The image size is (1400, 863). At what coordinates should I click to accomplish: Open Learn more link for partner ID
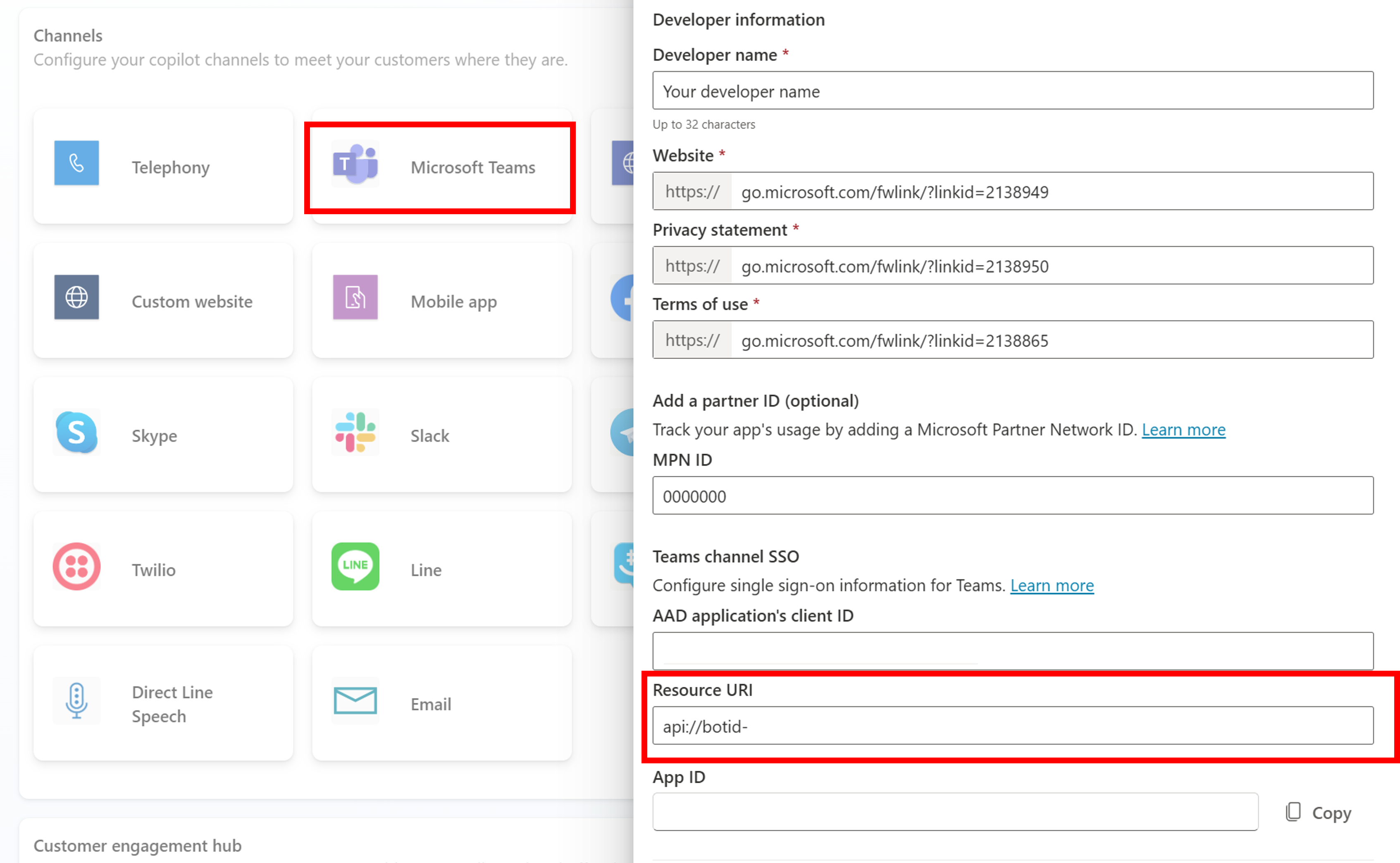(1185, 429)
